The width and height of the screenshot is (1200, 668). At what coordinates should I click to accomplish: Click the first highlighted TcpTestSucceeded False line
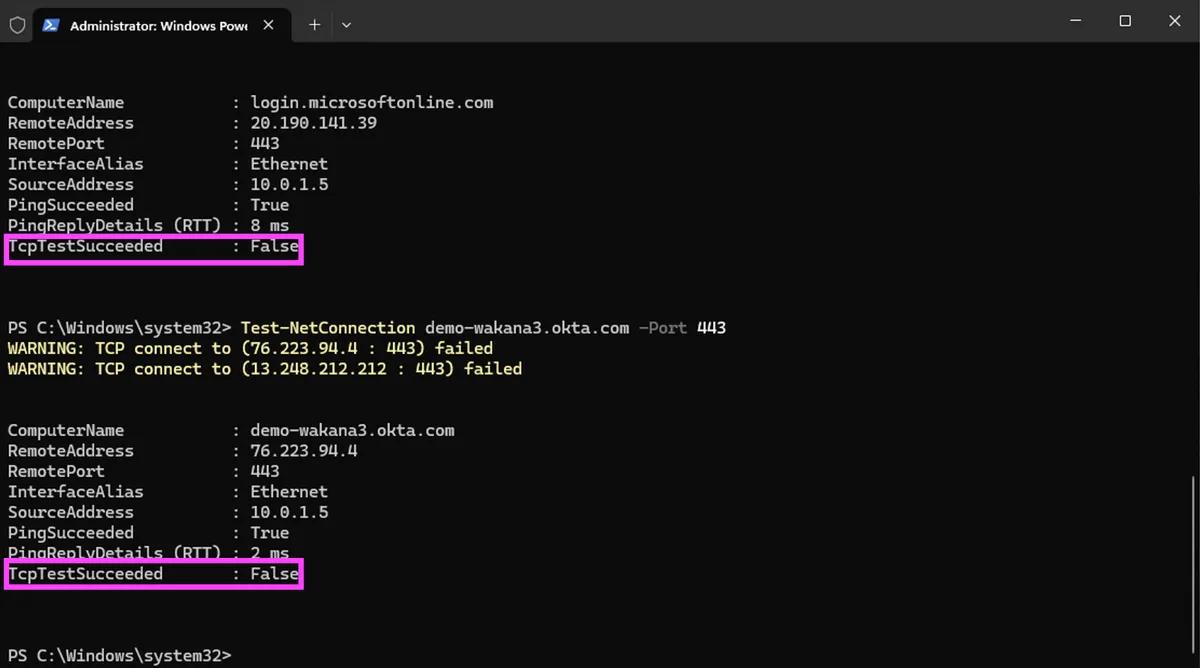click(153, 246)
